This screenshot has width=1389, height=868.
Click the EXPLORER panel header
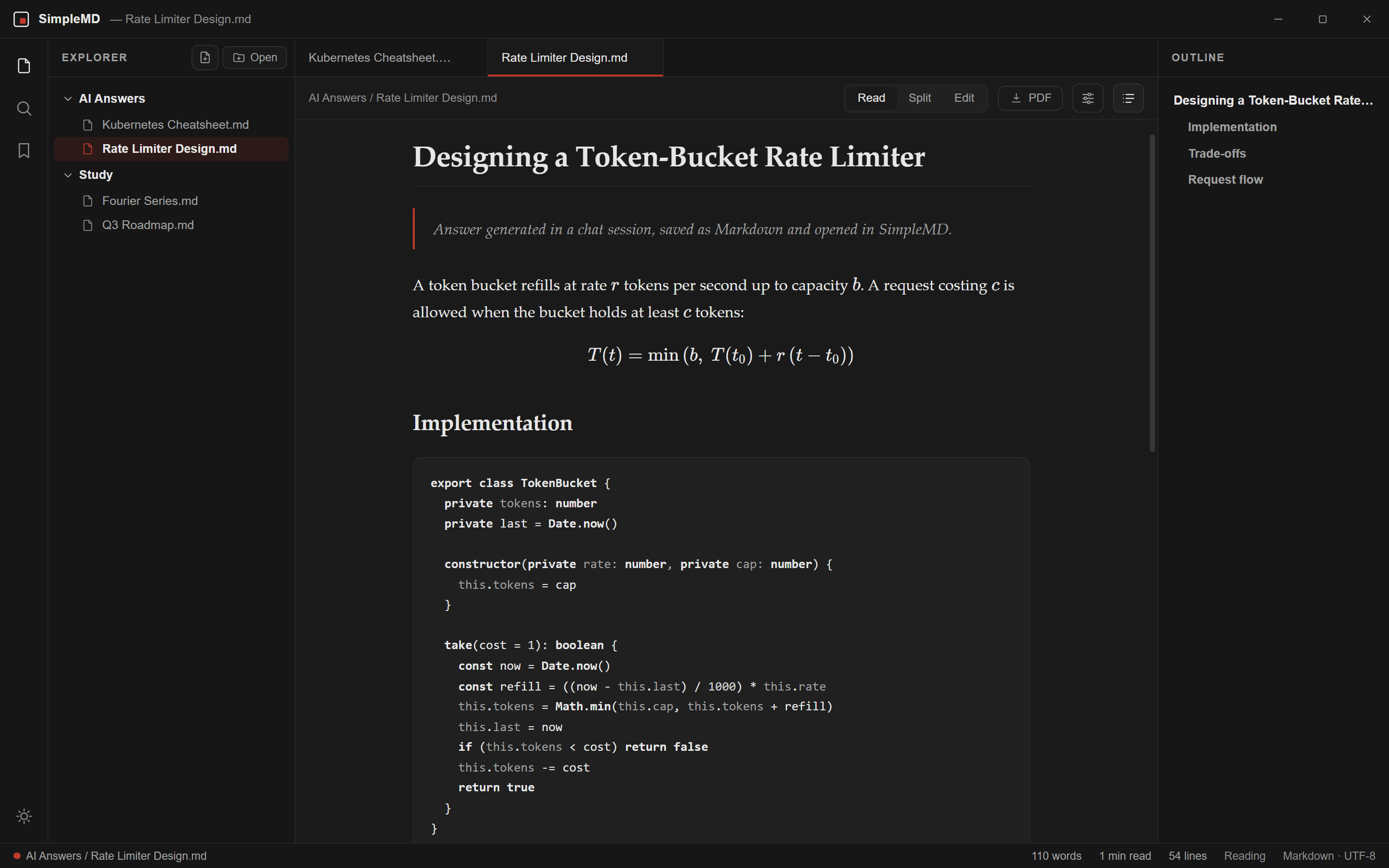(95, 57)
